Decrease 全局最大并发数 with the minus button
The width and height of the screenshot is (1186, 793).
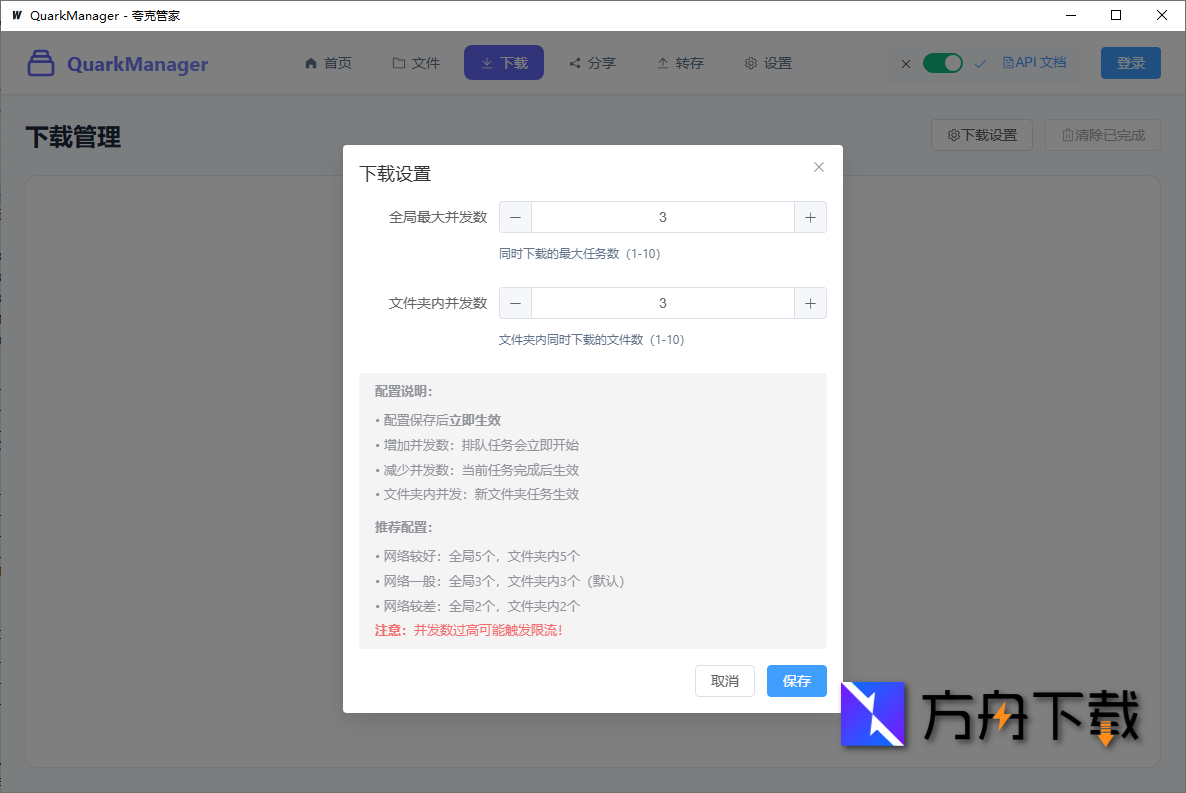pyautogui.click(x=515, y=217)
